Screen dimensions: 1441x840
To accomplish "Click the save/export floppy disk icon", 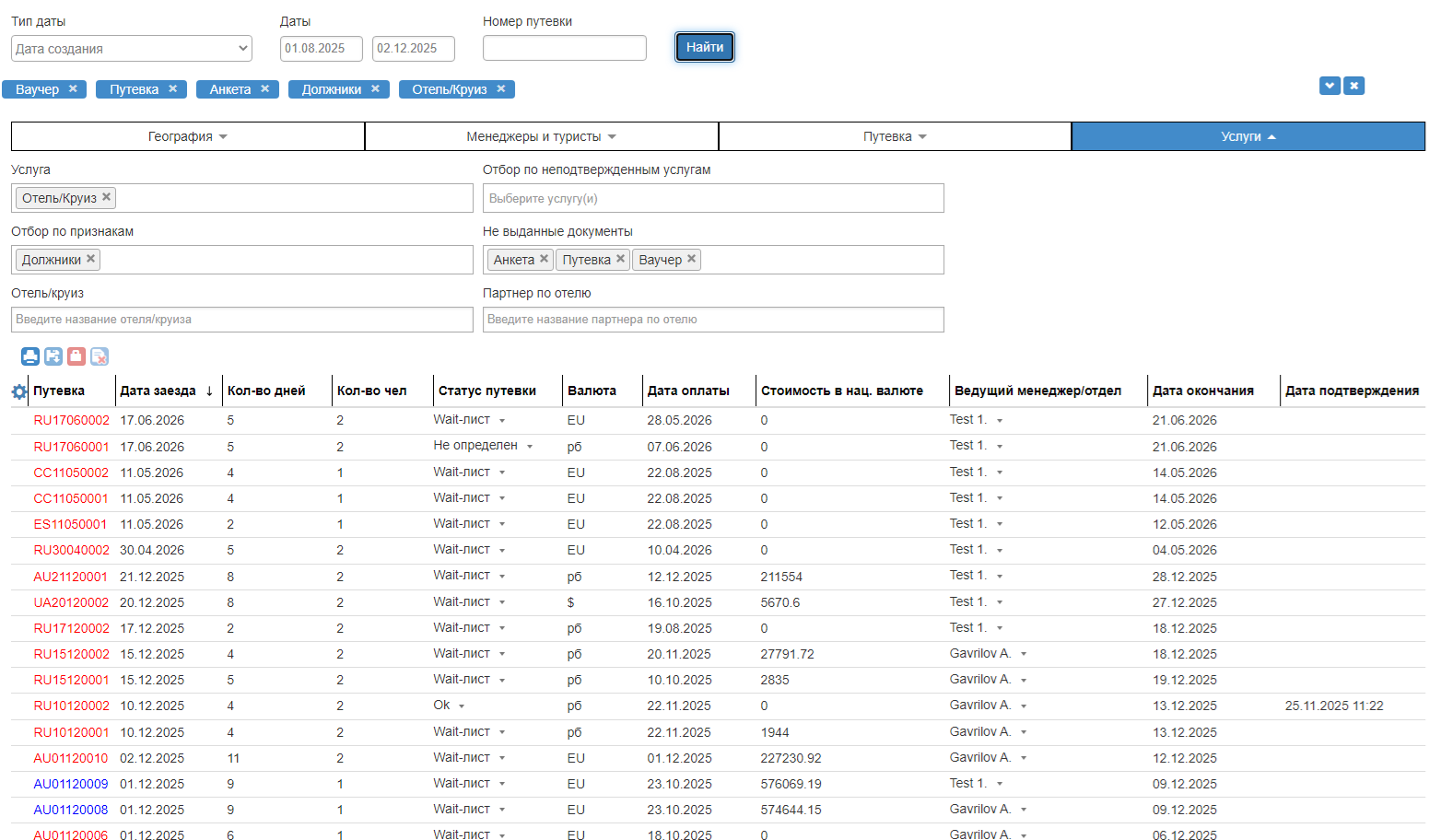I will point(53,356).
